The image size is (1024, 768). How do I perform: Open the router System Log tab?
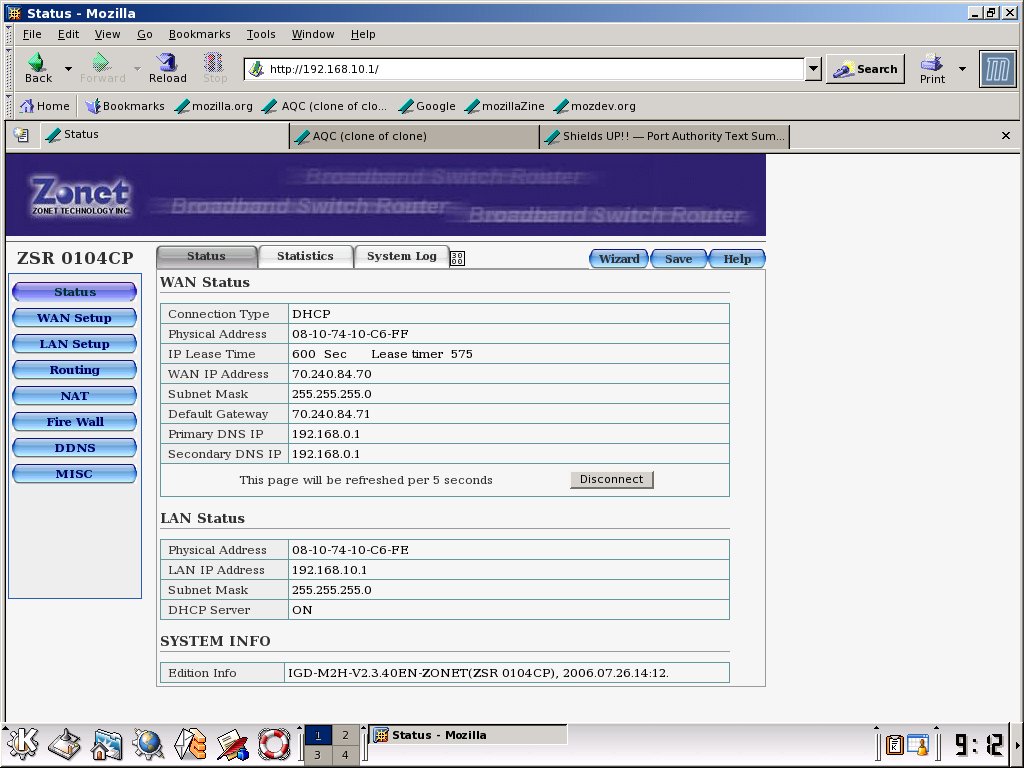401,256
